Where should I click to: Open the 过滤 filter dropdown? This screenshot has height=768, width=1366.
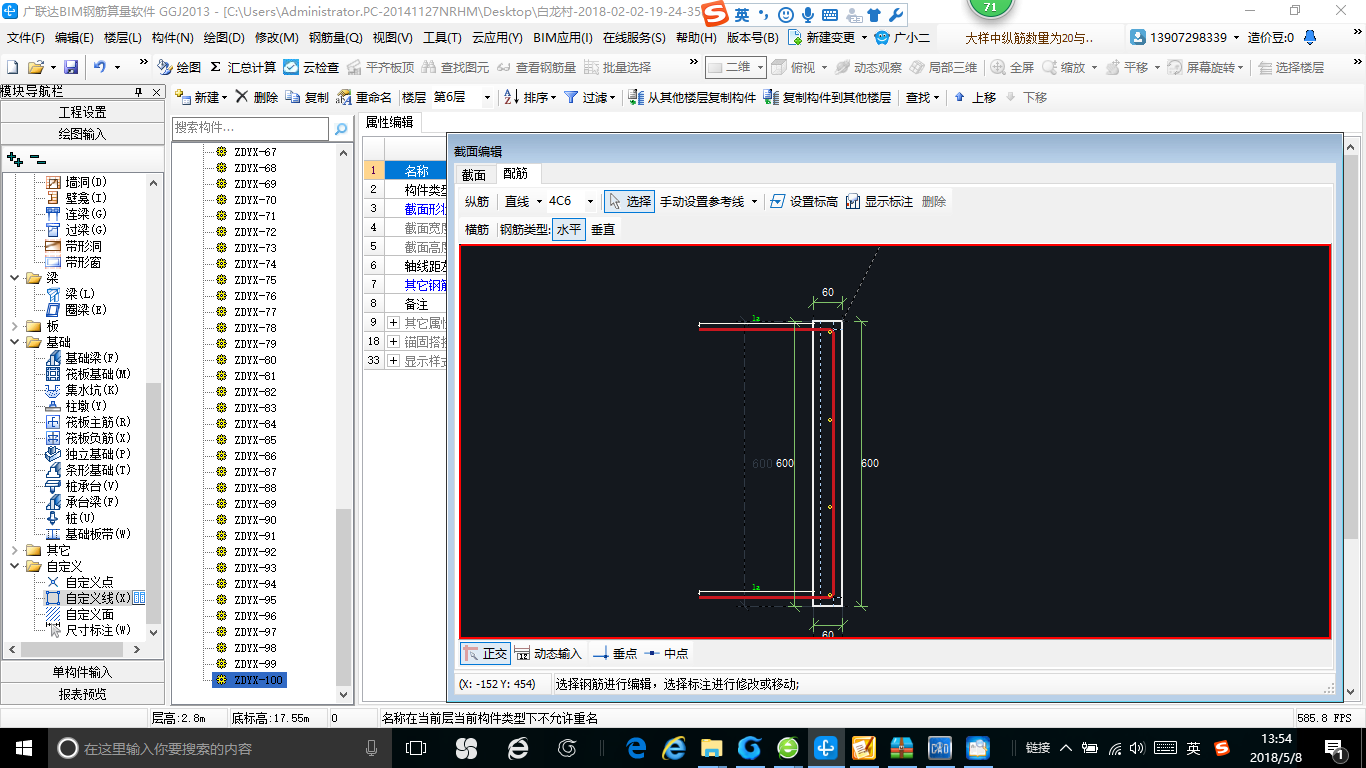point(589,97)
